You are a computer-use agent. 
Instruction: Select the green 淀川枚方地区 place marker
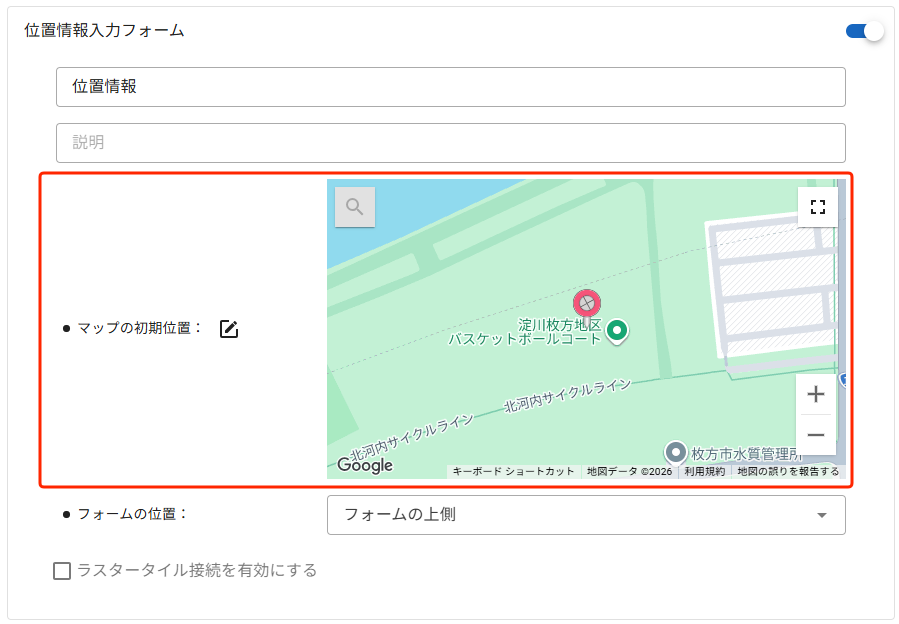pyautogui.click(x=617, y=332)
